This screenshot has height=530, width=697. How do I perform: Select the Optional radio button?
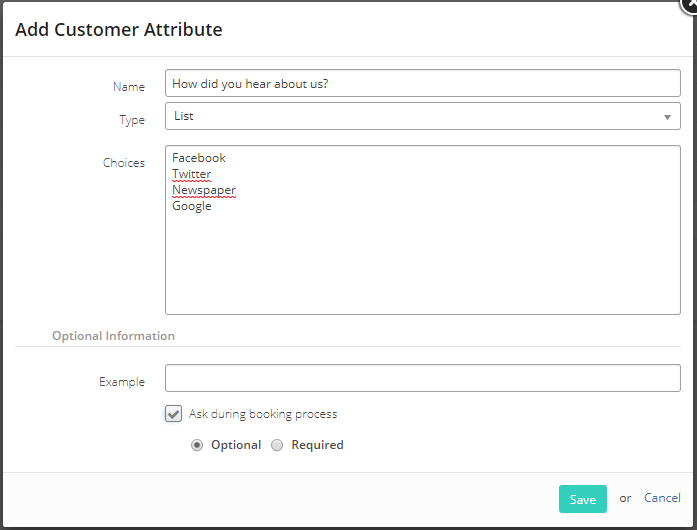pyautogui.click(x=197, y=445)
